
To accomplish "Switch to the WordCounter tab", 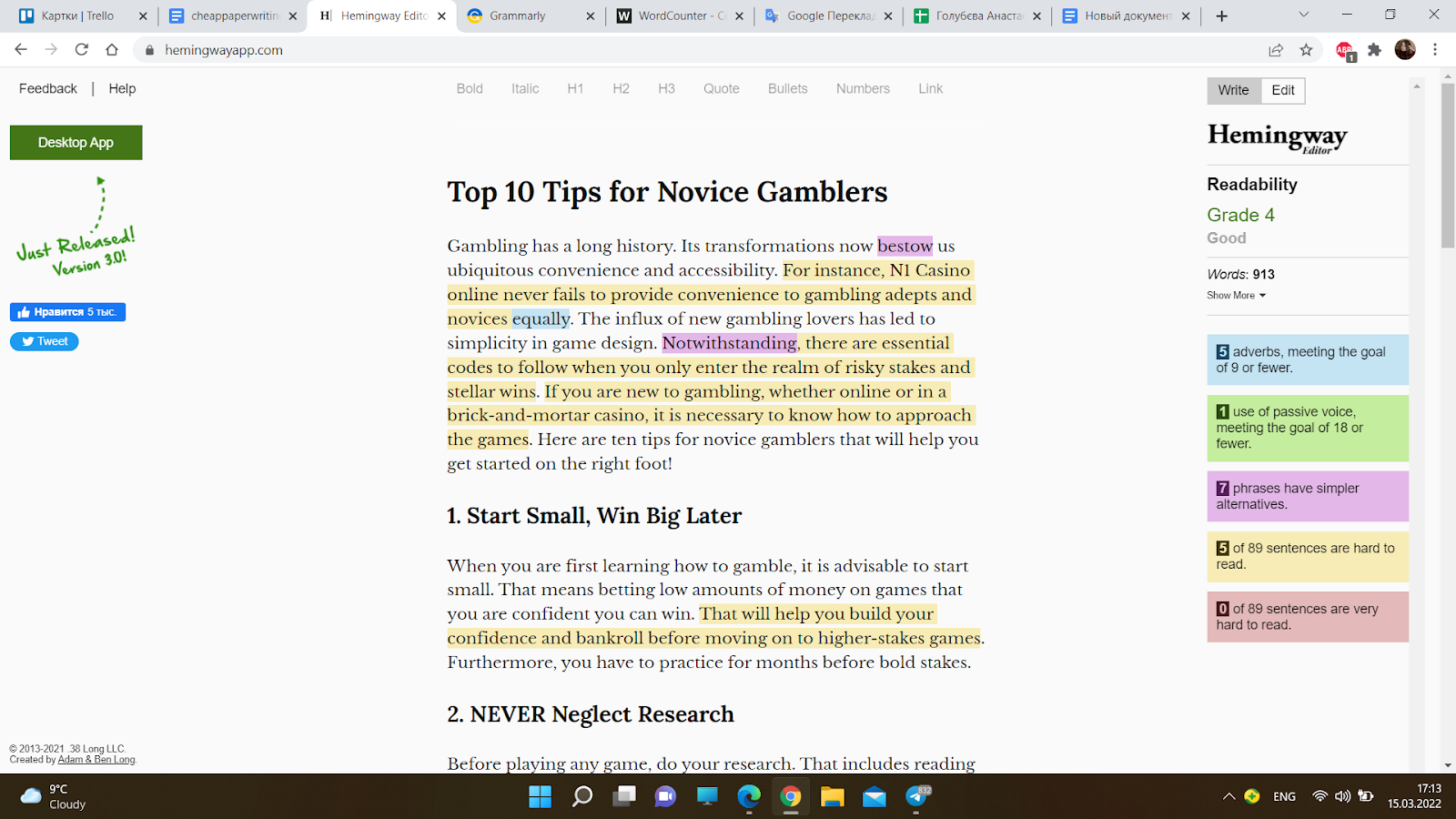I will [680, 15].
